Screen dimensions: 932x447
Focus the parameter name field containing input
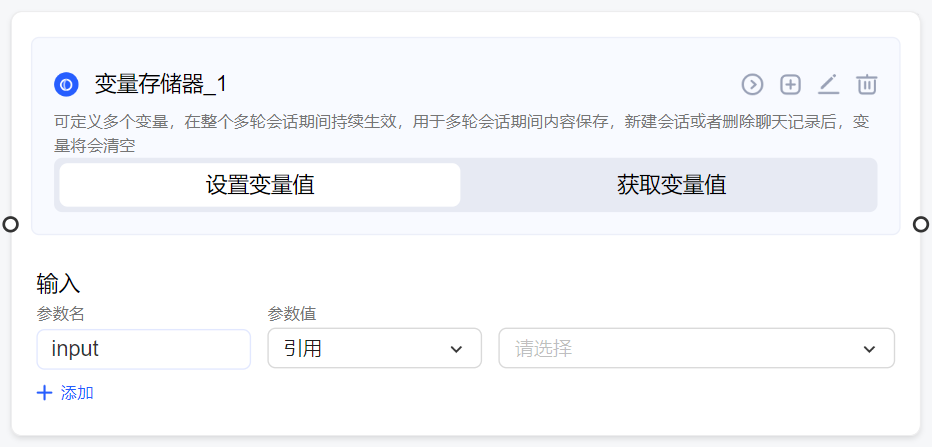point(144,349)
